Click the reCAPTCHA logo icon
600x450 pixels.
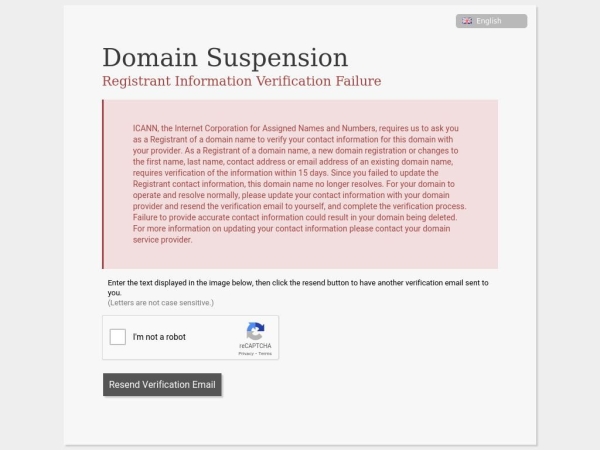[255, 331]
